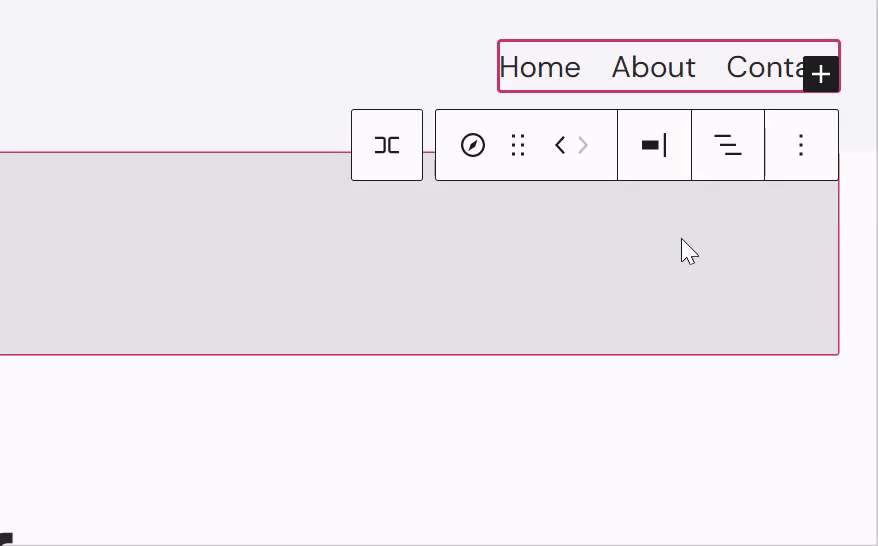The image size is (878, 546).
Task: Open the three-dot block options menu
Action: (801, 145)
